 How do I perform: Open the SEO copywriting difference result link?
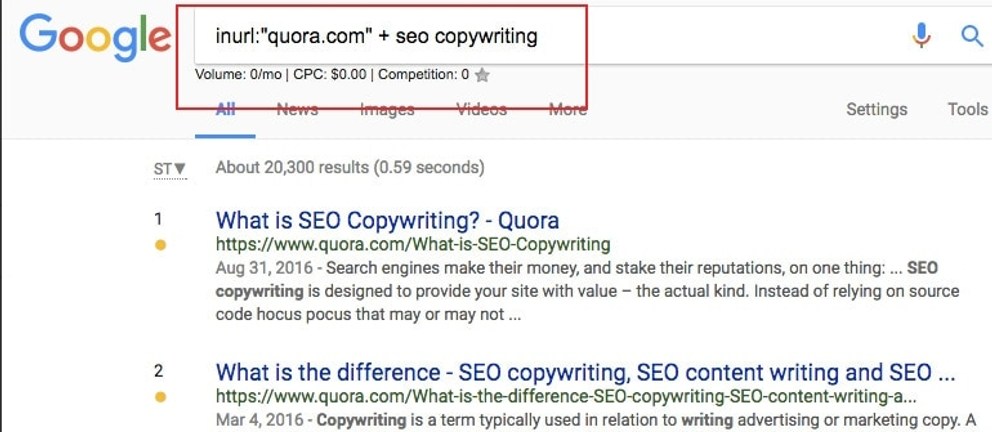click(585, 373)
